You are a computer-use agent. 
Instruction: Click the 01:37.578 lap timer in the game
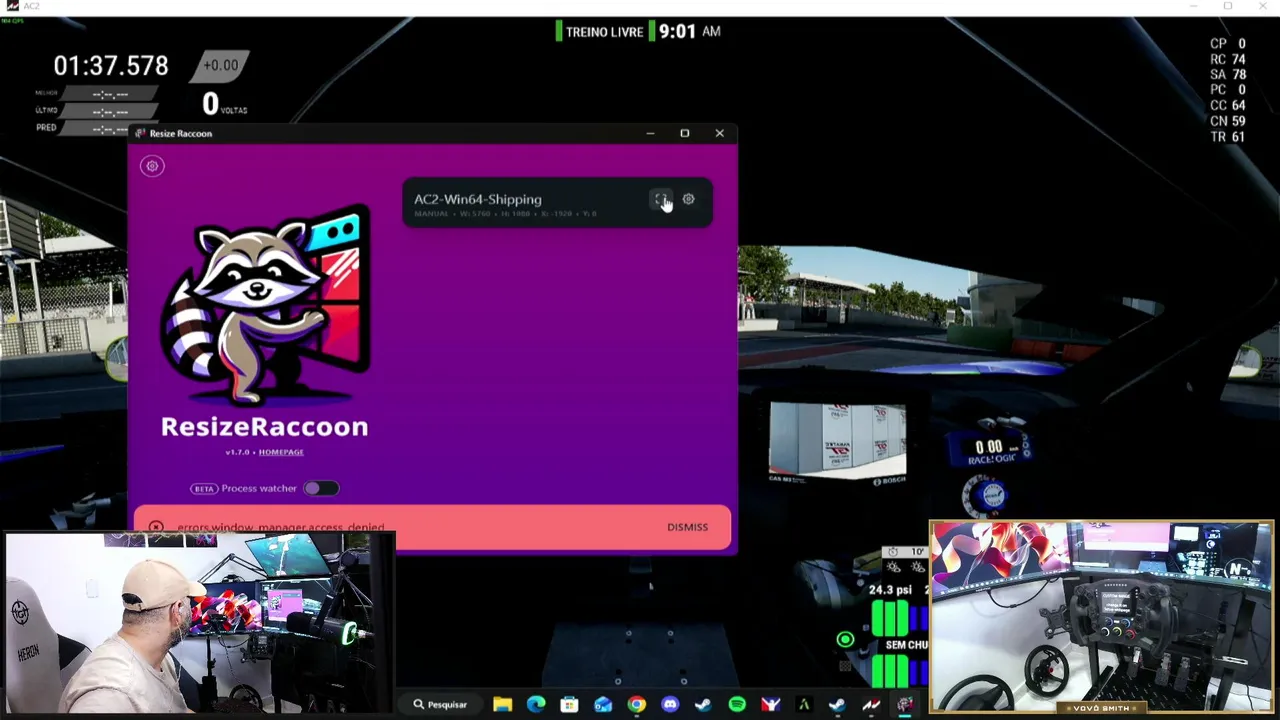coord(111,66)
